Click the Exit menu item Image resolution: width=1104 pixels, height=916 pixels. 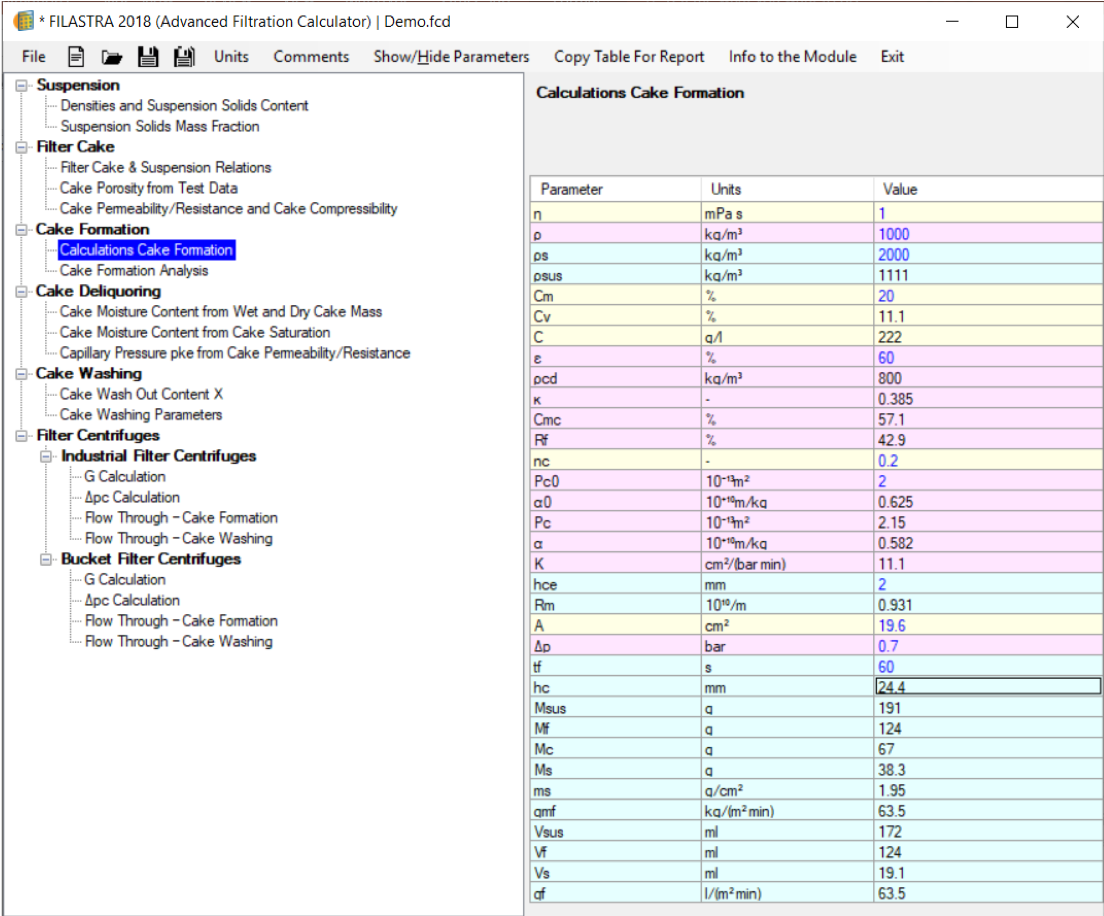pos(892,56)
